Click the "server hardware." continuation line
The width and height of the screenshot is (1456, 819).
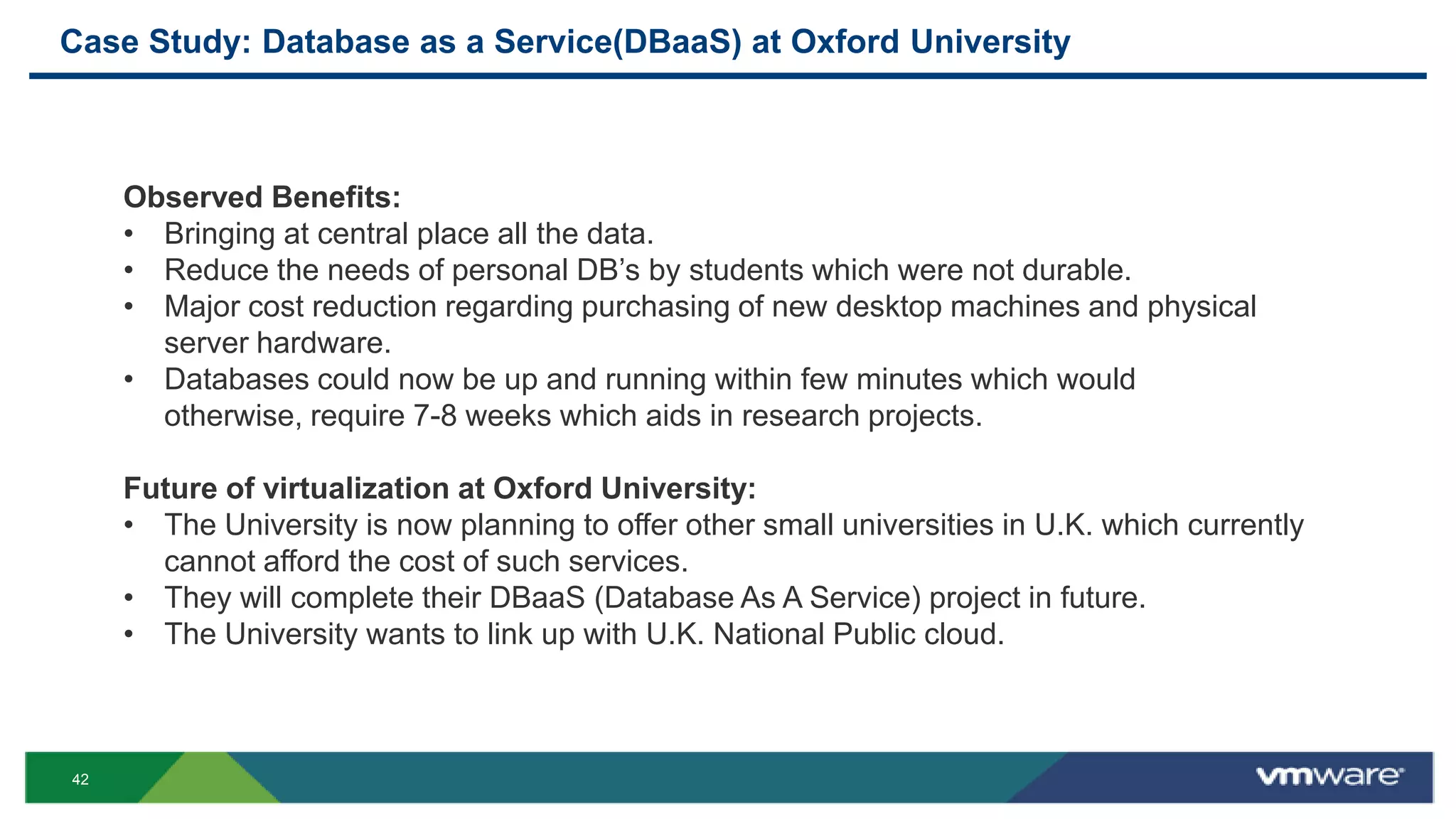pyautogui.click(x=278, y=343)
